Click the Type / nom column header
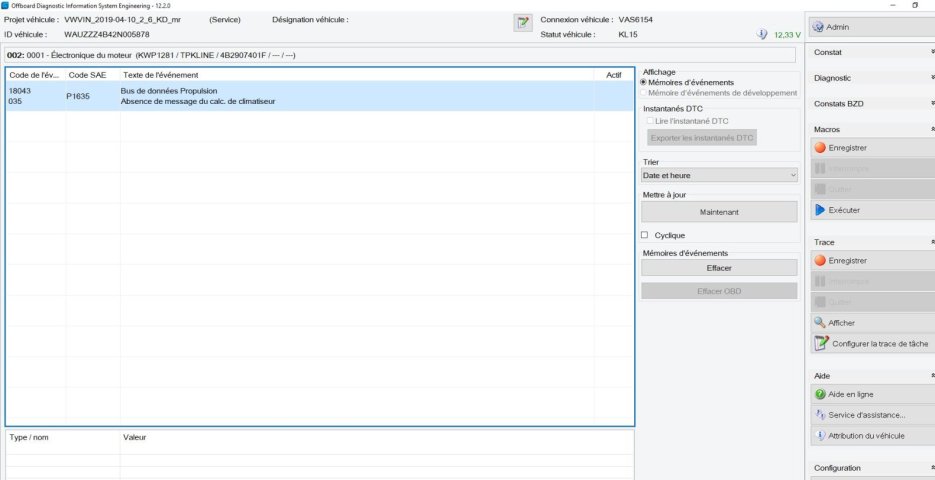Viewport: 935px width, 480px height. tap(63, 437)
